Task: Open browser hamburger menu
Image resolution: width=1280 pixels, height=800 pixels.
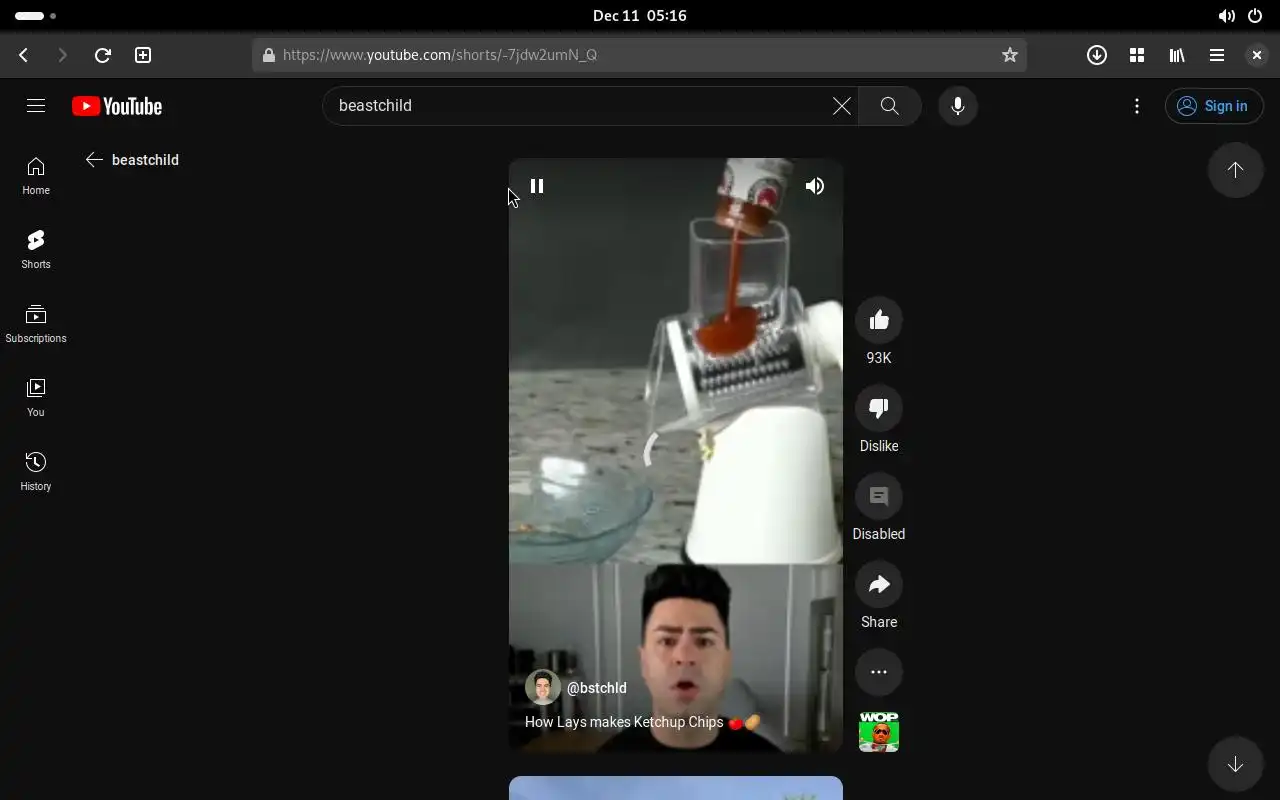Action: 1217,55
